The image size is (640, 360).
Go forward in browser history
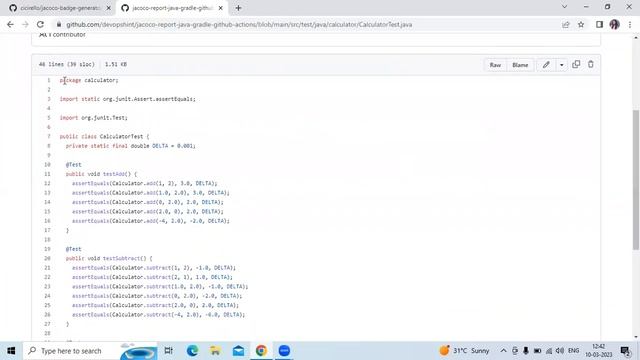pyautogui.click(x=25, y=24)
